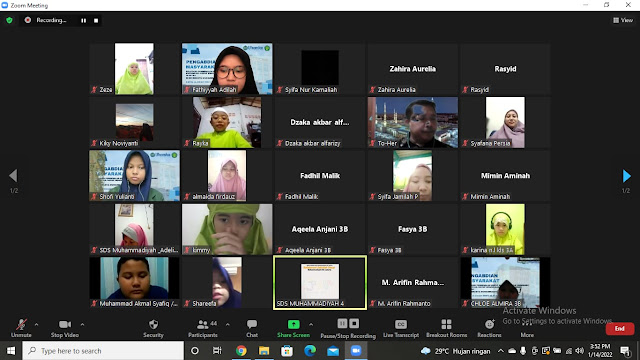Expand video options arrow next to Stop Video

[82, 324]
